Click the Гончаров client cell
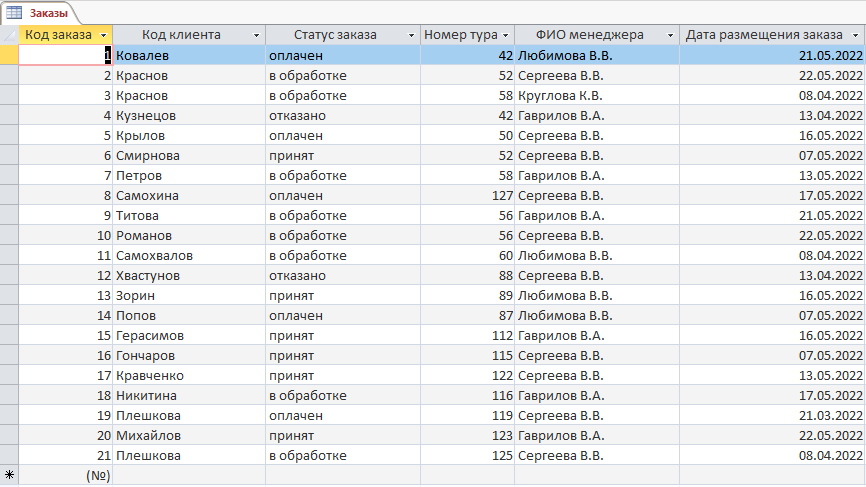The width and height of the screenshot is (866, 487). (x=189, y=356)
